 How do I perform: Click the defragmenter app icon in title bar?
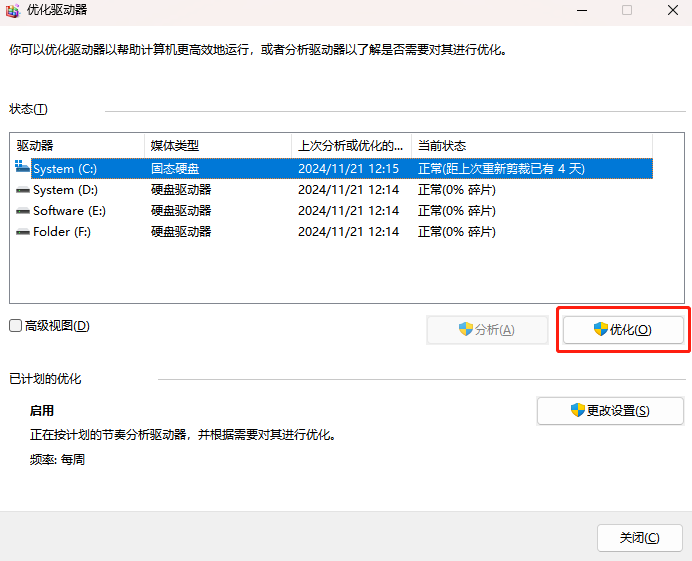coord(12,10)
